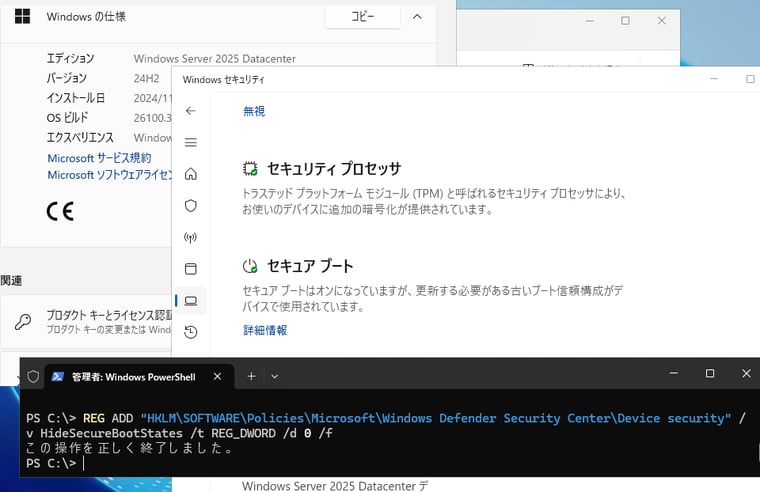Close the PowerShell window
This screenshot has height=492, width=760.
click(746, 373)
